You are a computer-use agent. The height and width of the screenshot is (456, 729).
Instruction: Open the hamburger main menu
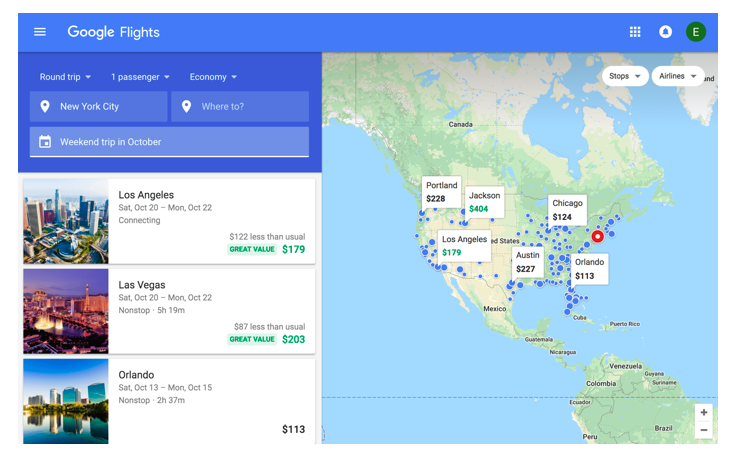coord(40,32)
